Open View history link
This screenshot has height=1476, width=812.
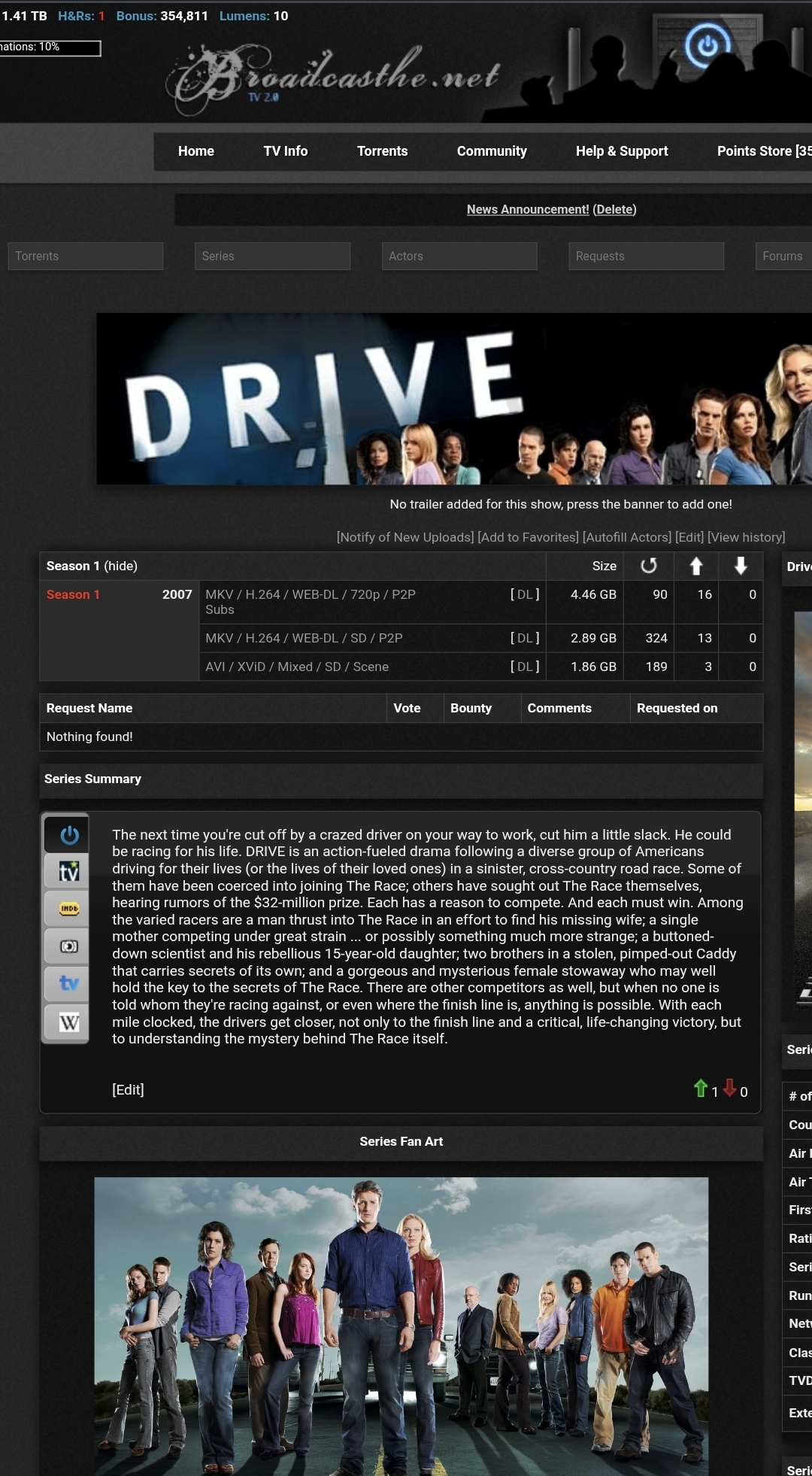(747, 537)
